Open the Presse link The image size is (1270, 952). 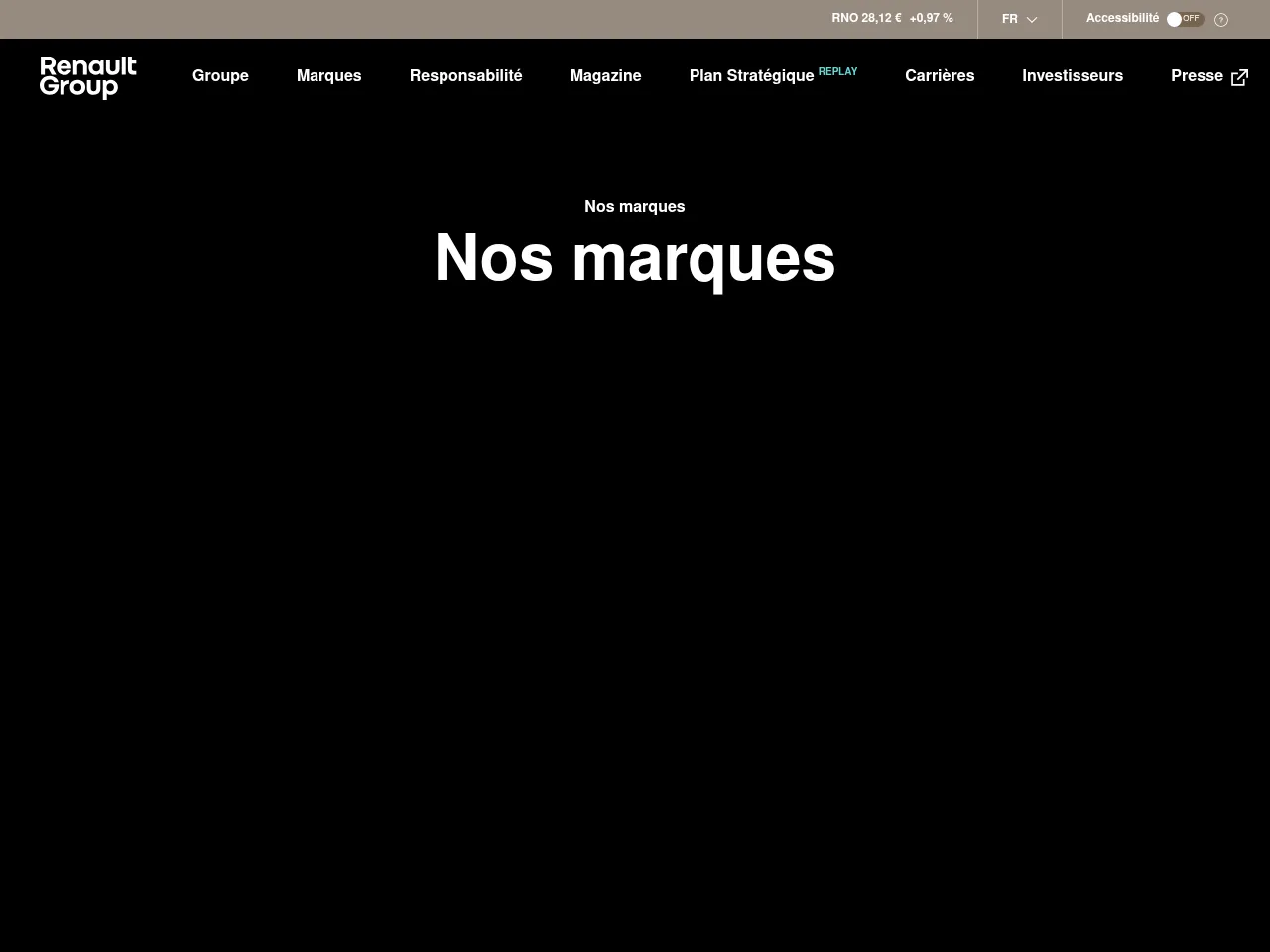point(1197,76)
